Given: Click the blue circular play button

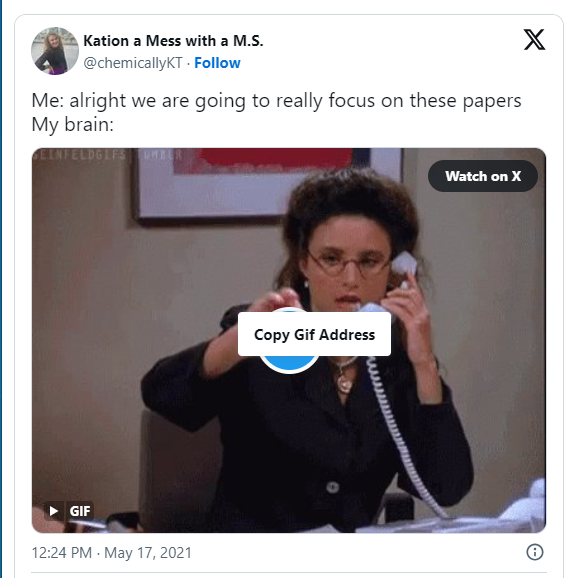Looking at the screenshot, I should 289,364.
